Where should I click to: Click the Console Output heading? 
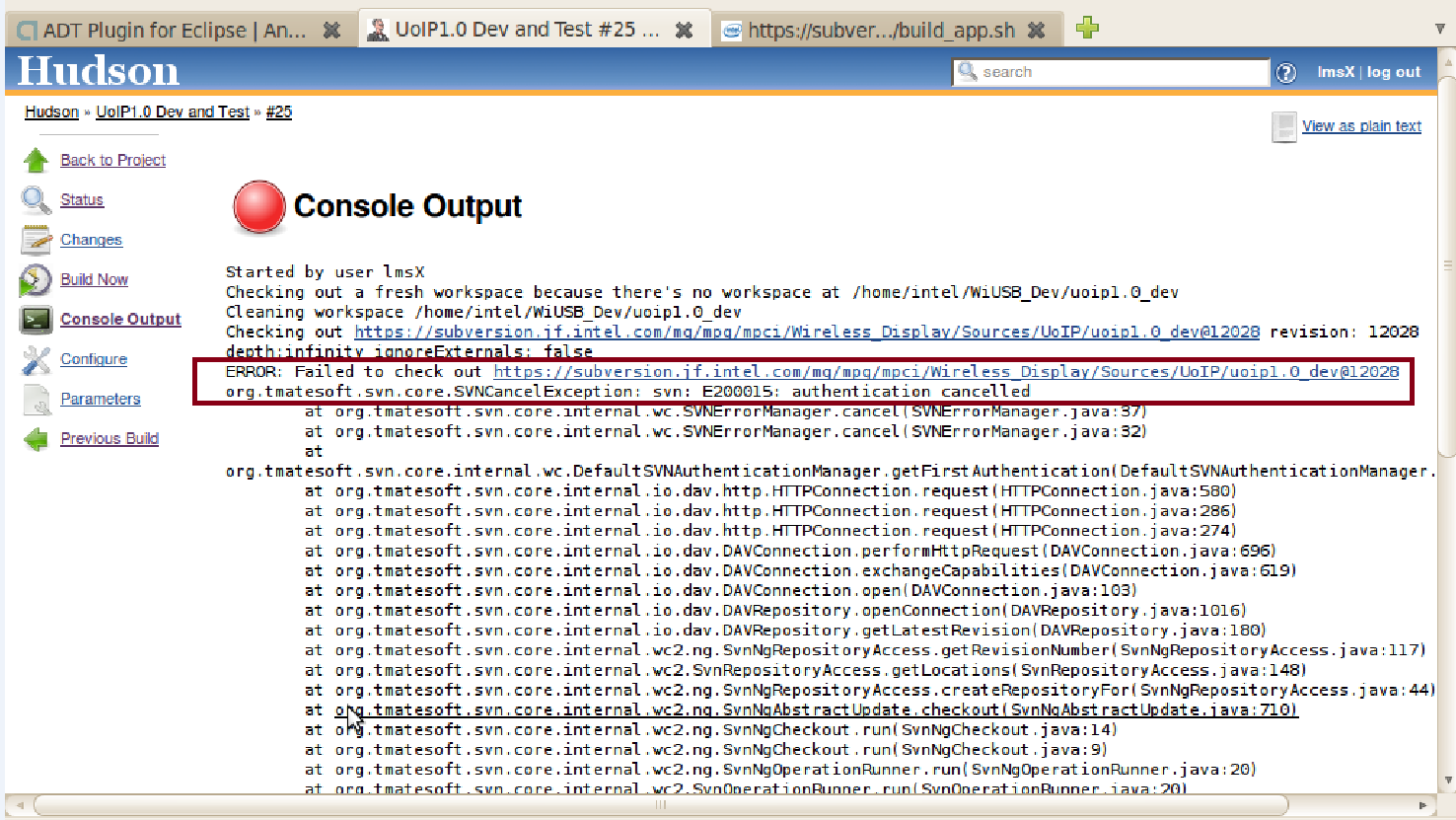click(407, 206)
